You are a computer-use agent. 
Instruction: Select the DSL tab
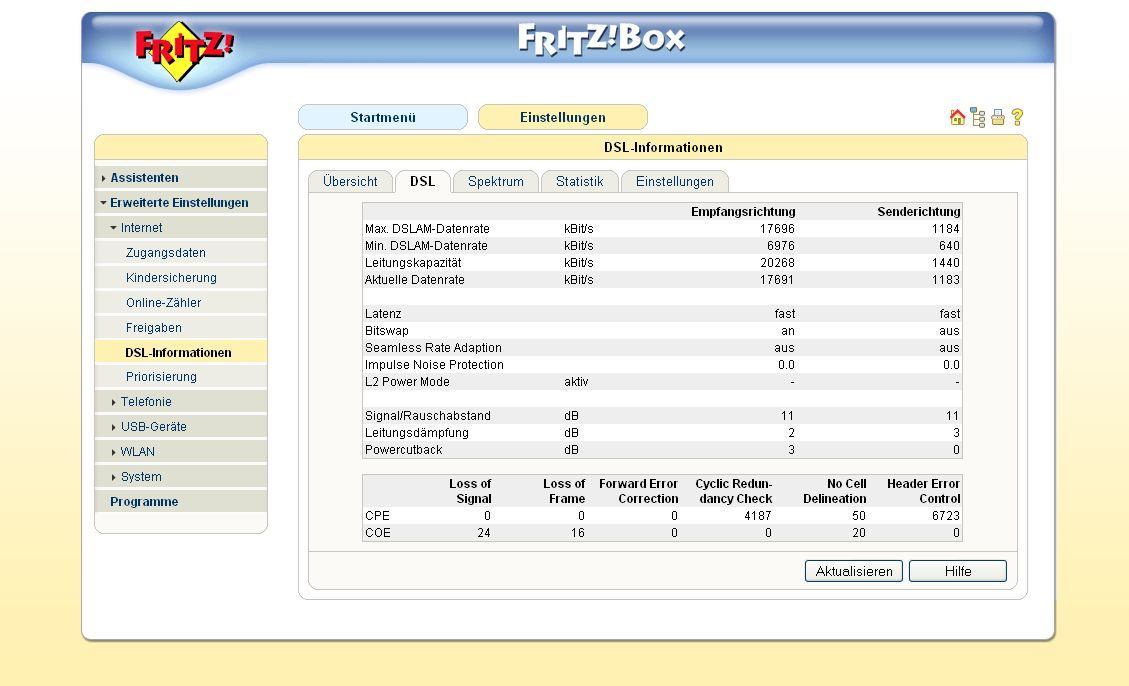(x=423, y=181)
